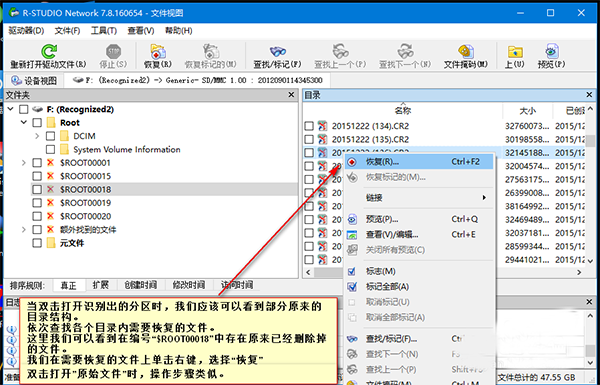Sort by 真正 rule
This screenshot has width=600, height=385.
coord(68,285)
